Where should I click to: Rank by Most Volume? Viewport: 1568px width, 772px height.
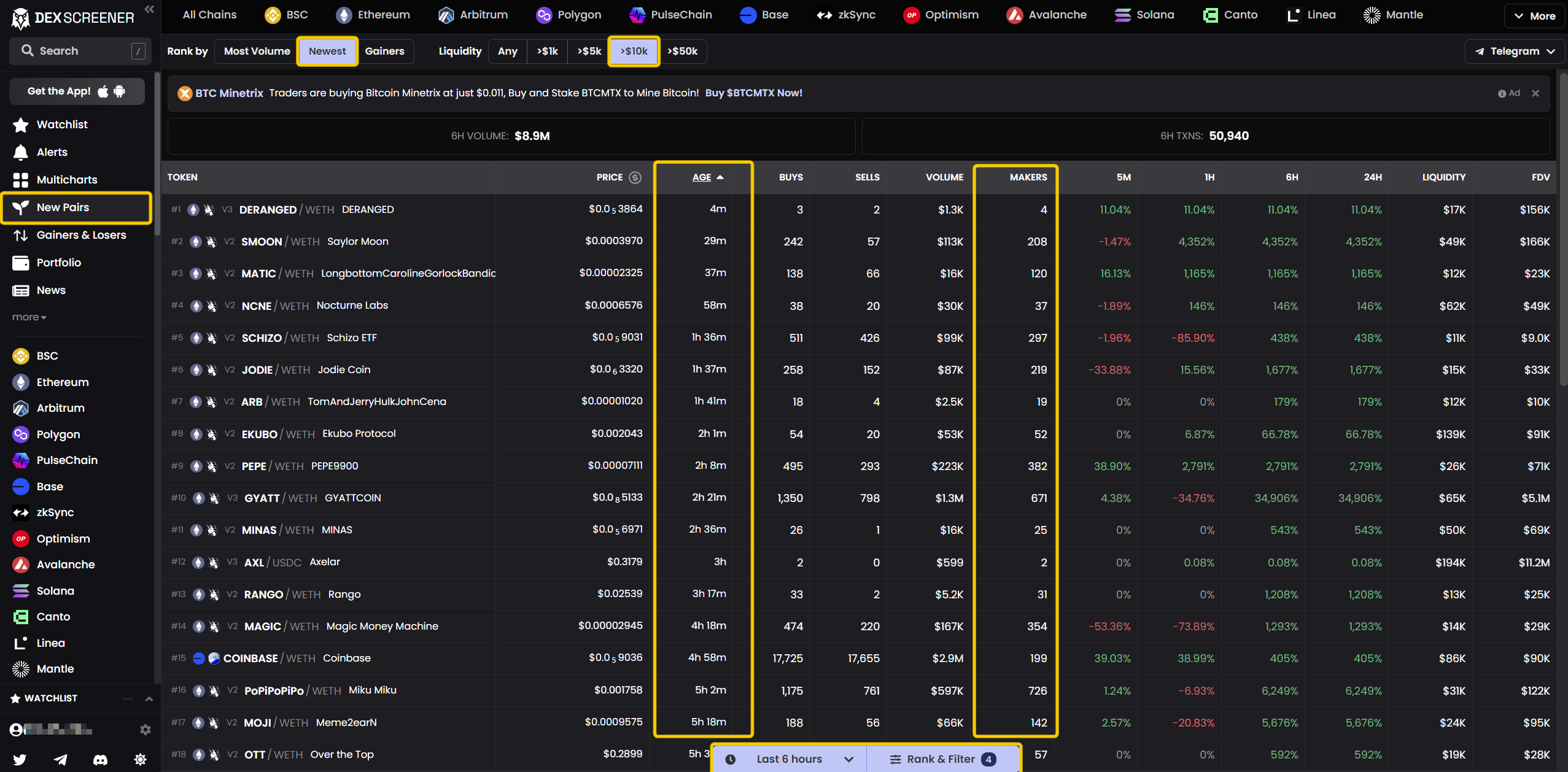coord(257,51)
